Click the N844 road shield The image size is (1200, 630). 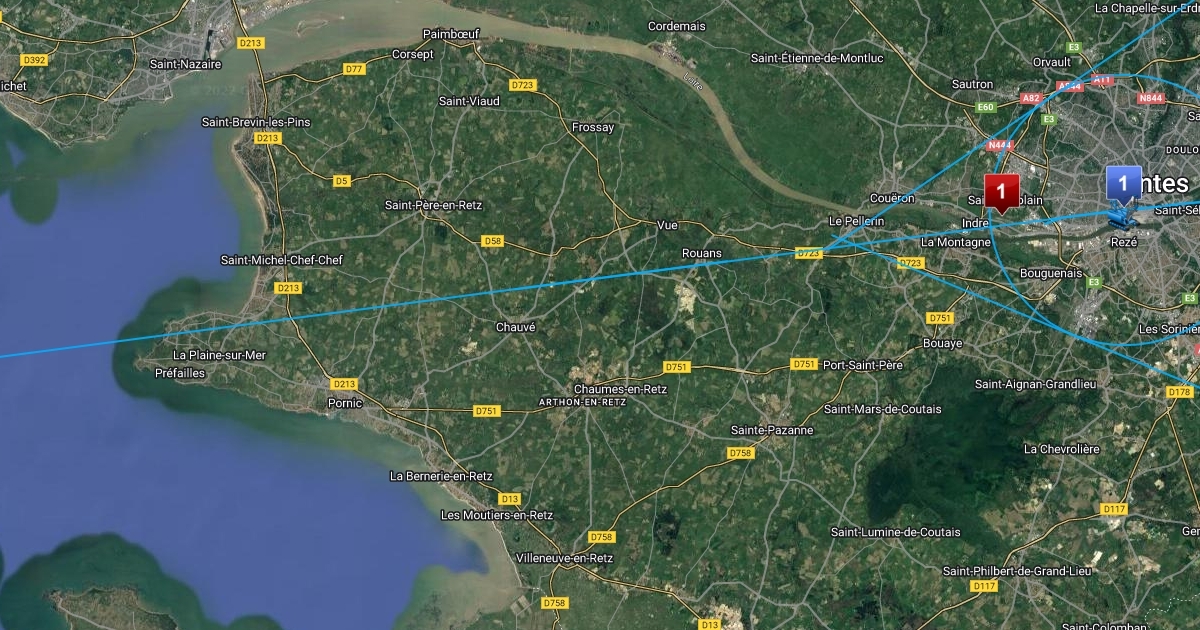(1151, 98)
